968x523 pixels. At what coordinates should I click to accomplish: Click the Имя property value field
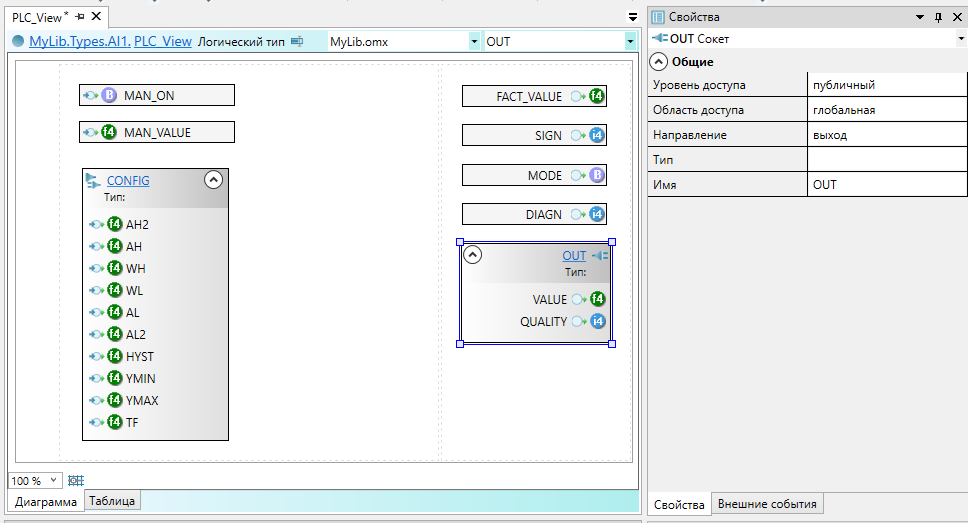886,185
